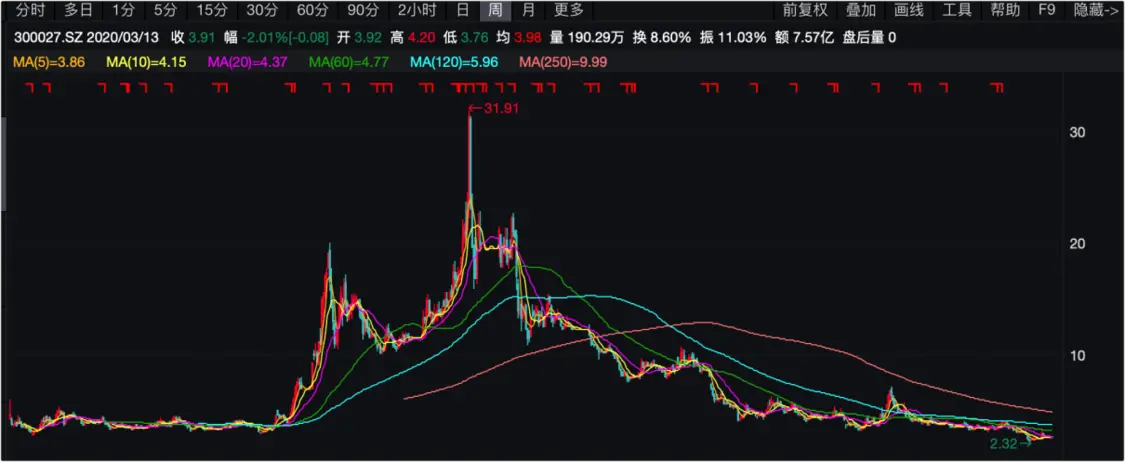
Task: Click the MA(250)=9.99 indicator label
Action: 563,62
